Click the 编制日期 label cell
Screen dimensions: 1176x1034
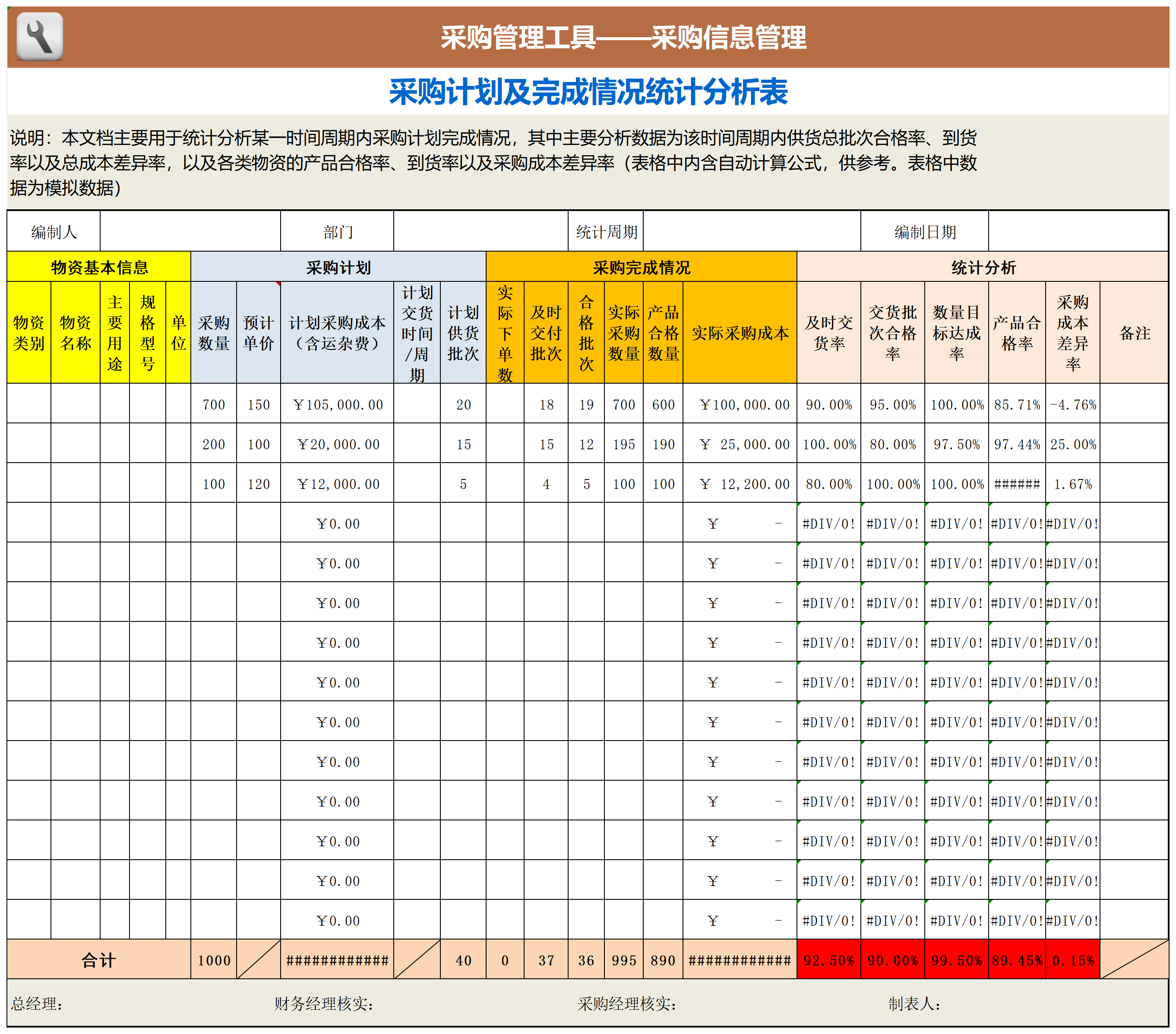click(x=925, y=232)
